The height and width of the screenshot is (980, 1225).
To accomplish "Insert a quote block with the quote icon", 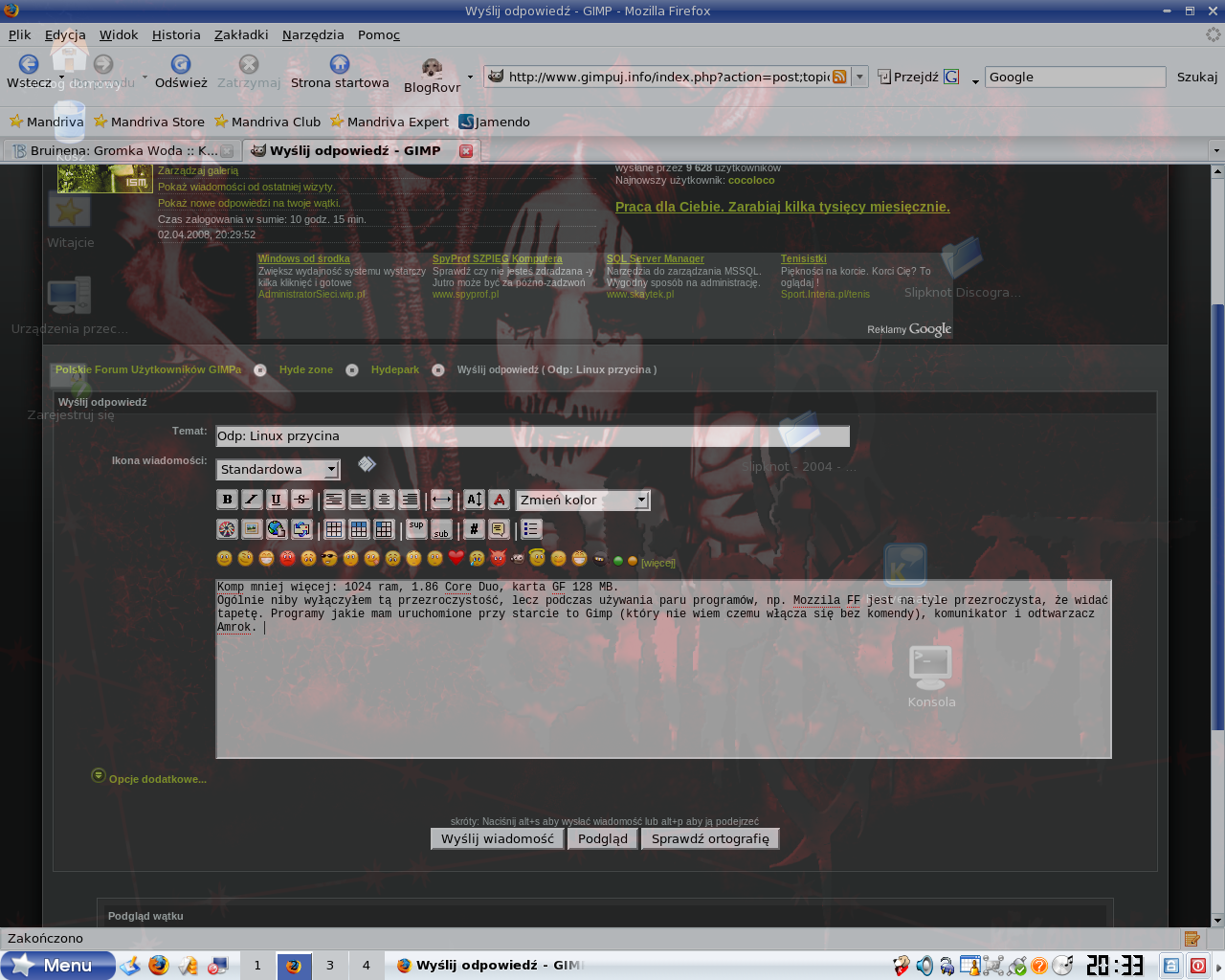I will 499,529.
